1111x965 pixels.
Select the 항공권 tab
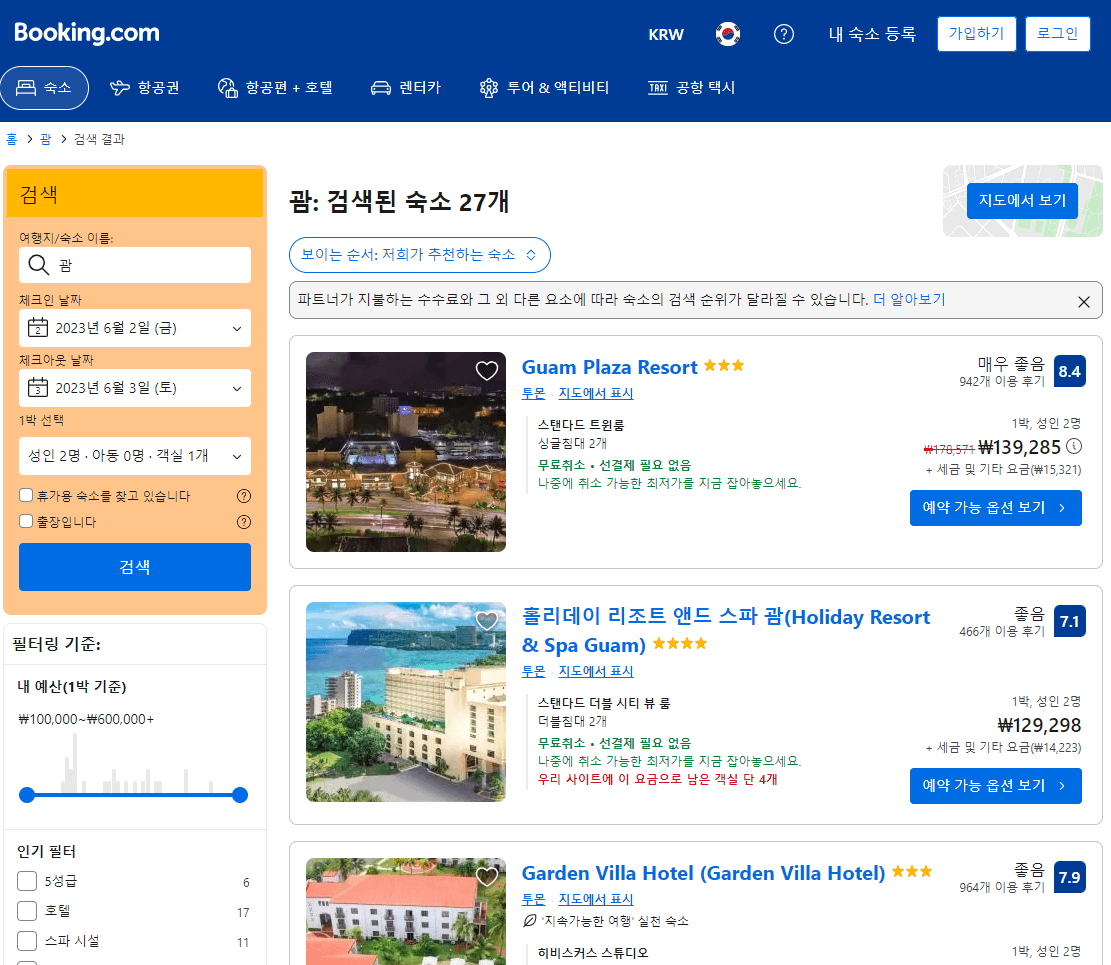point(145,88)
